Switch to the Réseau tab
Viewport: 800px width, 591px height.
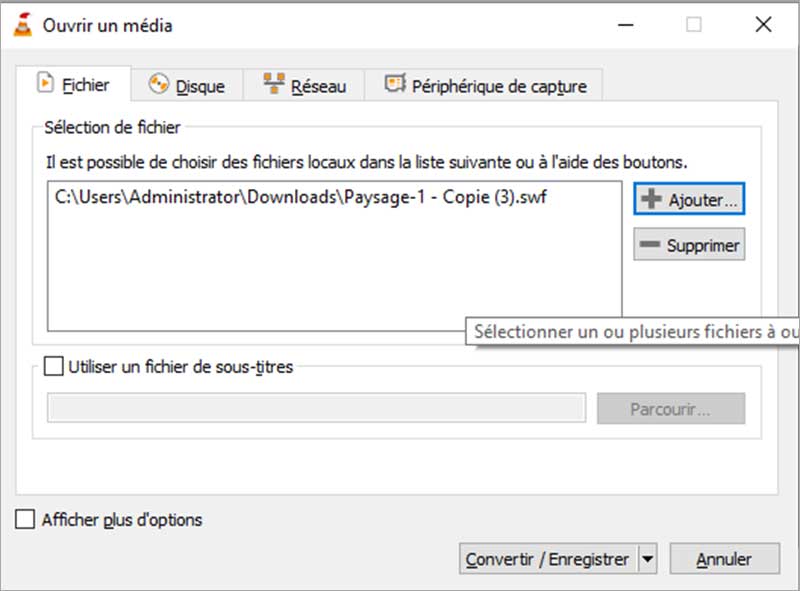pyautogui.click(x=304, y=85)
